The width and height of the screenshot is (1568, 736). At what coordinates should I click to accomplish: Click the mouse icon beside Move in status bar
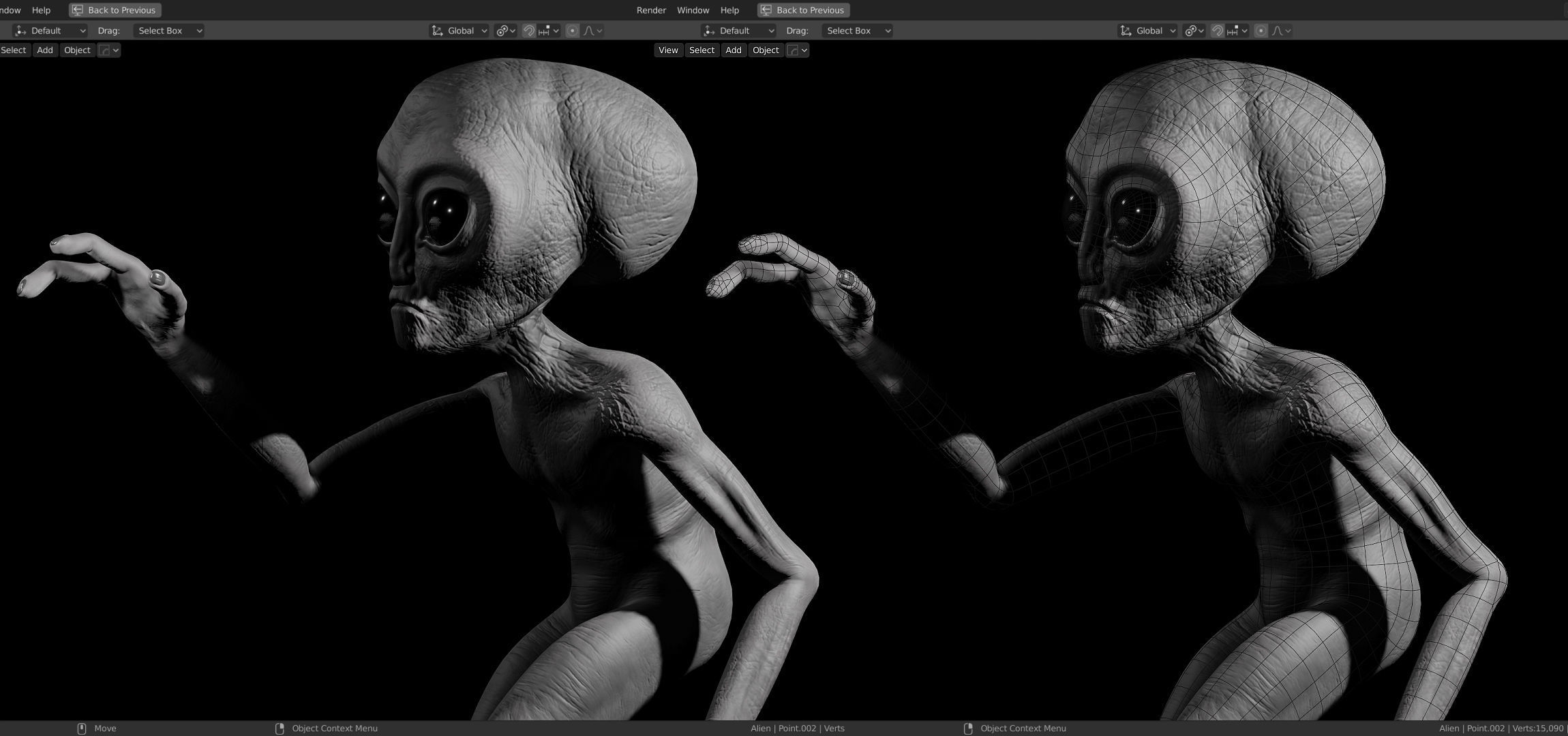[82, 729]
